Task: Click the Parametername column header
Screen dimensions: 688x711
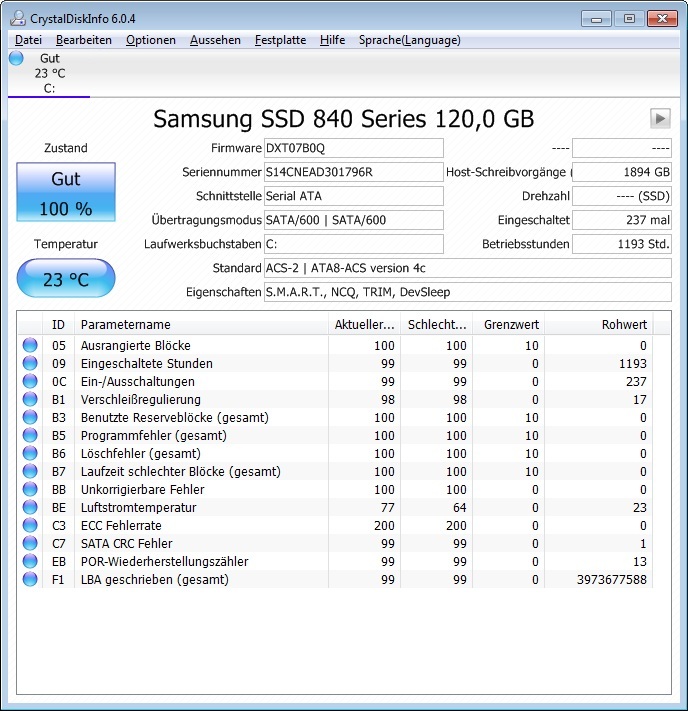Action: click(x=201, y=324)
